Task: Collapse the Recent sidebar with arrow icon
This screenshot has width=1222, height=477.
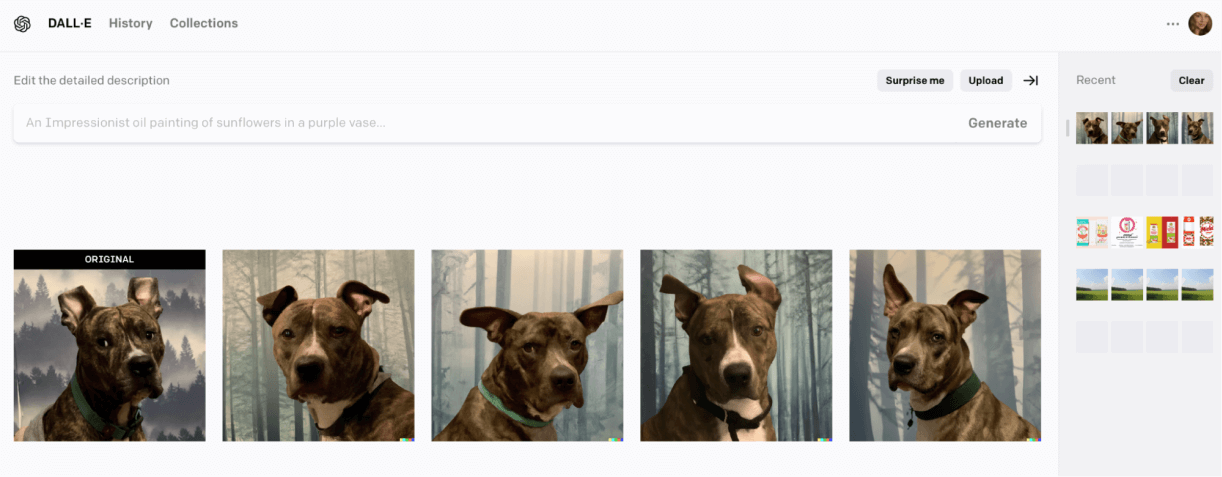Action: [x=1031, y=81]
